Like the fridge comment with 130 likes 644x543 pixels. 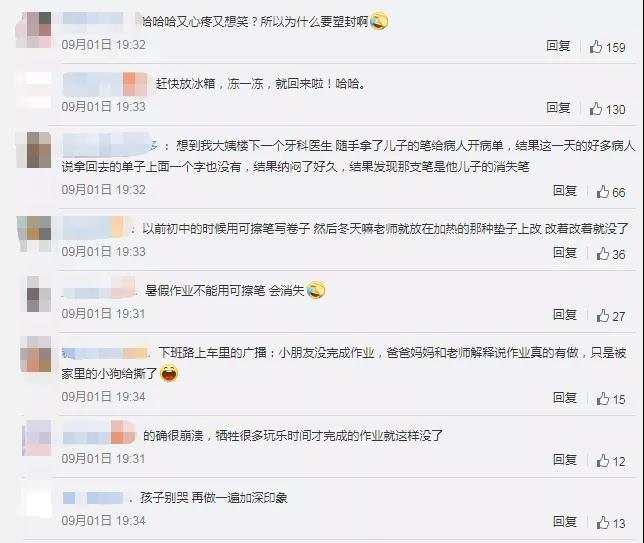coord(607,109)
